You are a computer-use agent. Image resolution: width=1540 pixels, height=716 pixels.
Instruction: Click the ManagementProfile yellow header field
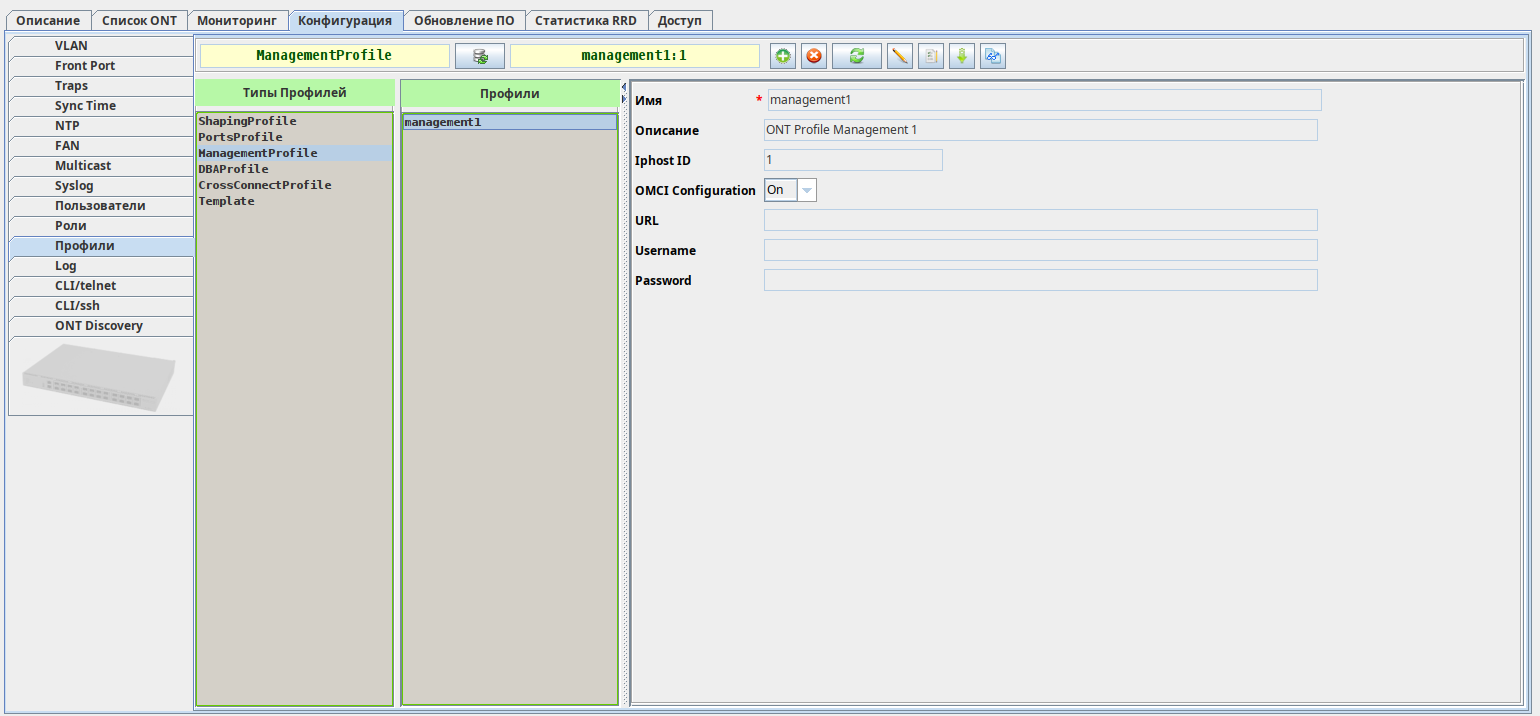324,56
